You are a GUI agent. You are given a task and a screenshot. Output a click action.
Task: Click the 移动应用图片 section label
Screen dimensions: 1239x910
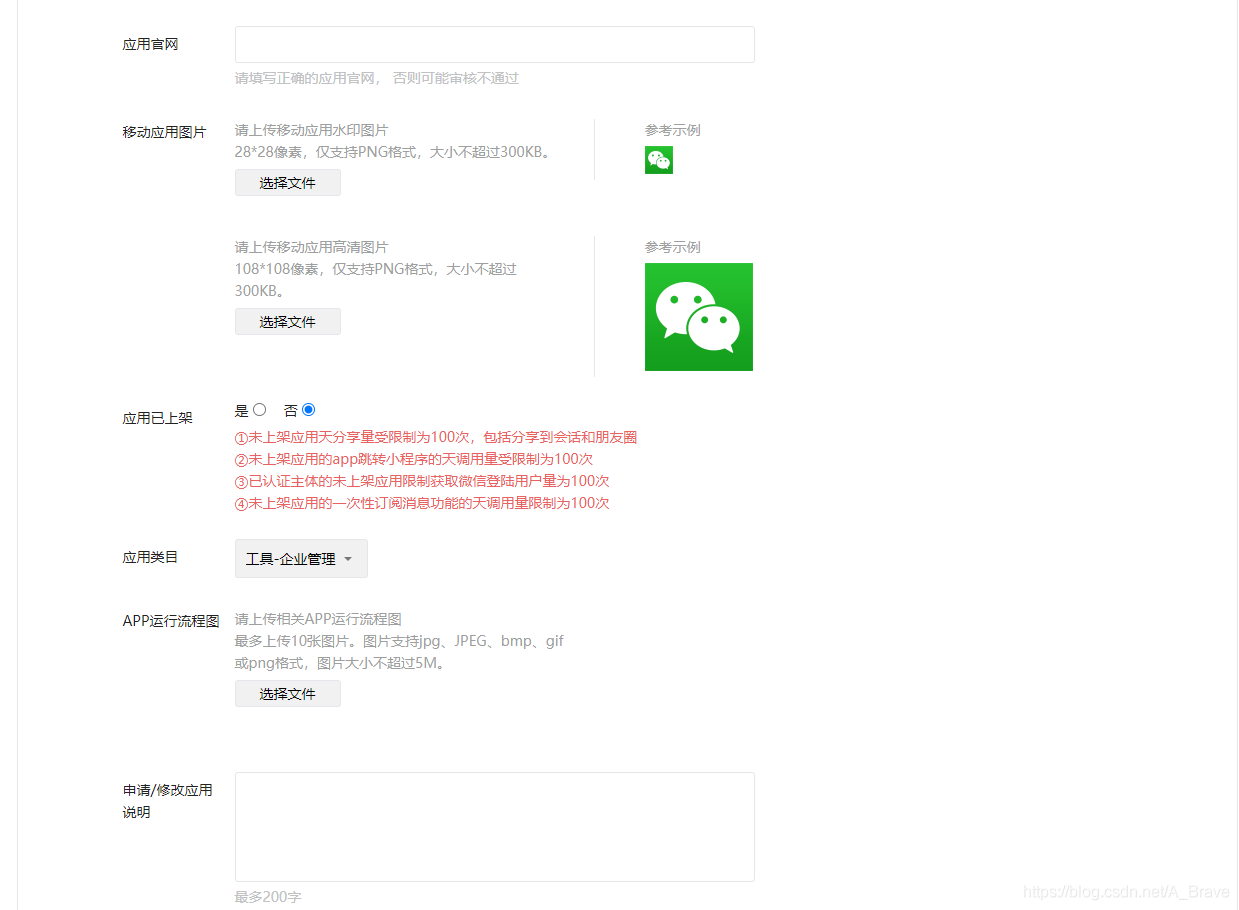pyautogui.click(x=165, y=132)
